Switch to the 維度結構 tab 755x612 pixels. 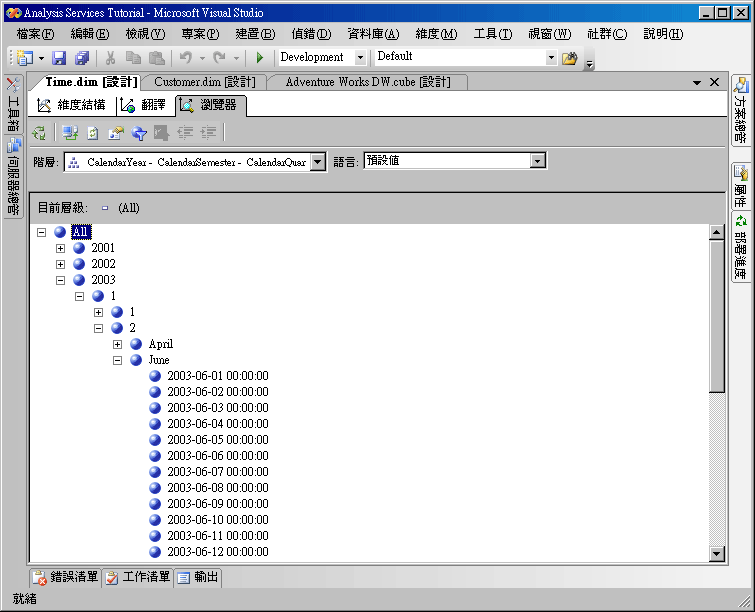(71, 105)
